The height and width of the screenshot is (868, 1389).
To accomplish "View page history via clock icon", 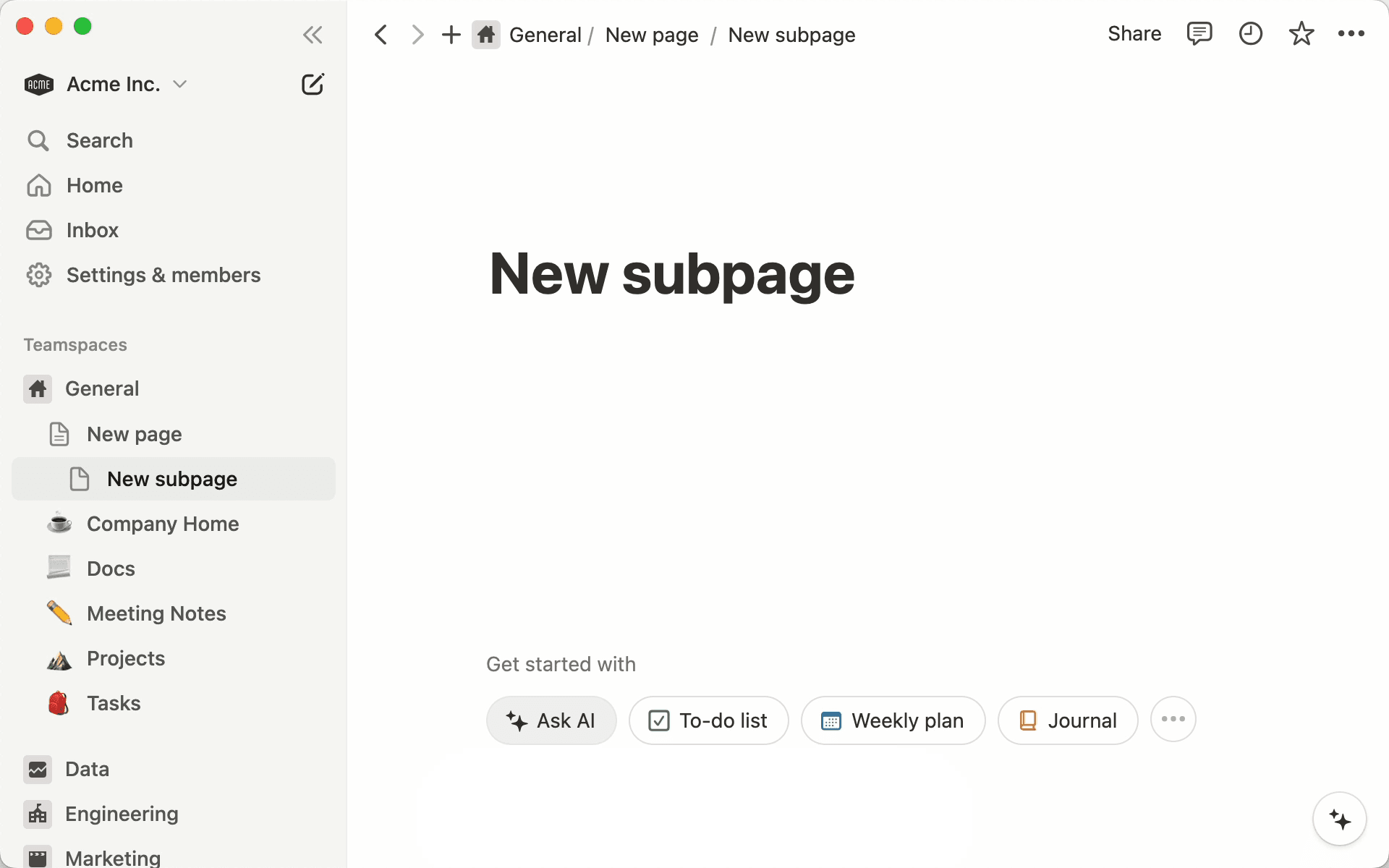I will coord(1251,33).
